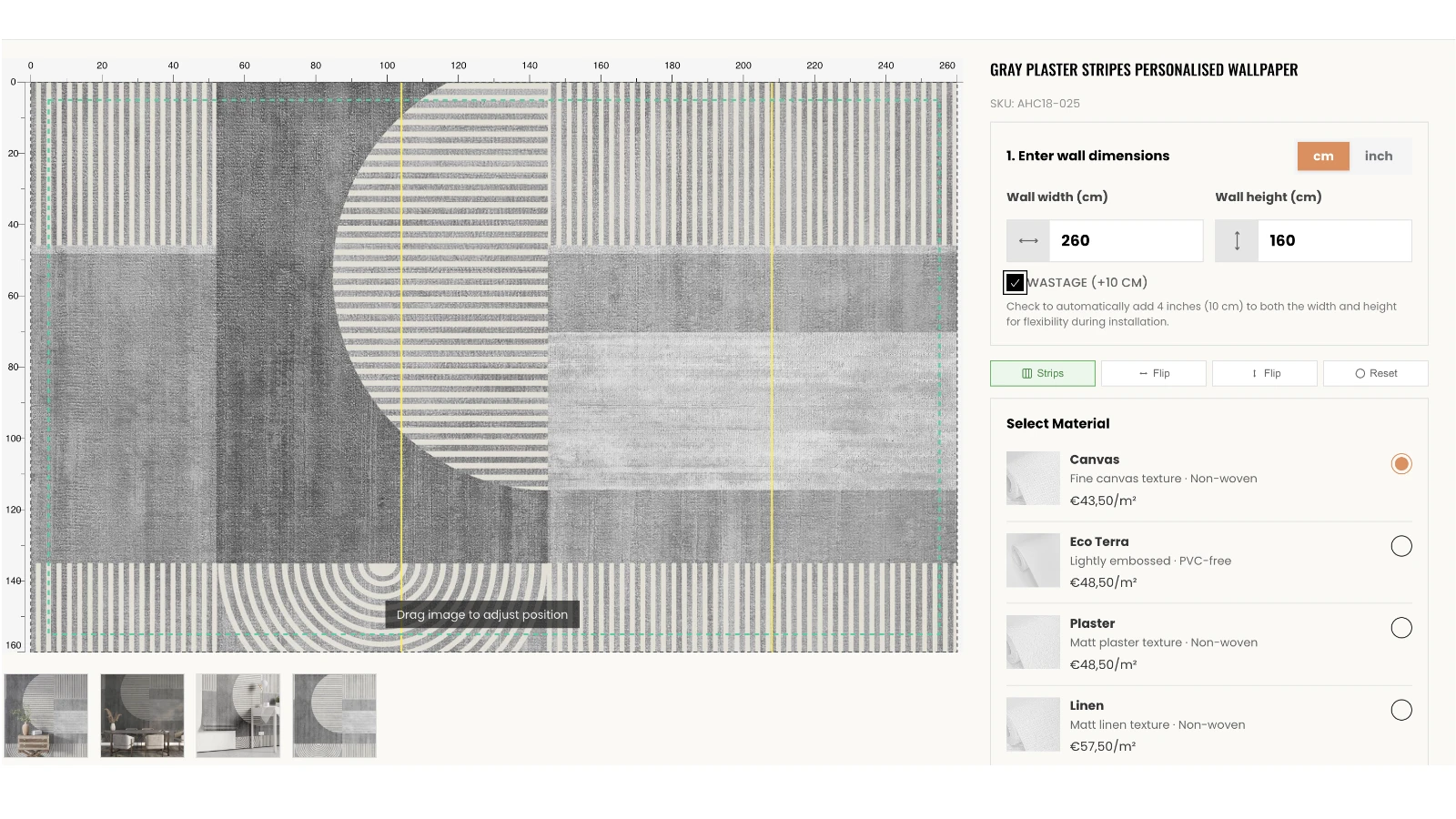Click the SKU: AHC18-025 text
Viewport: 1456px width, 819px height.
pyautogui.click(x=1035, y=104)
